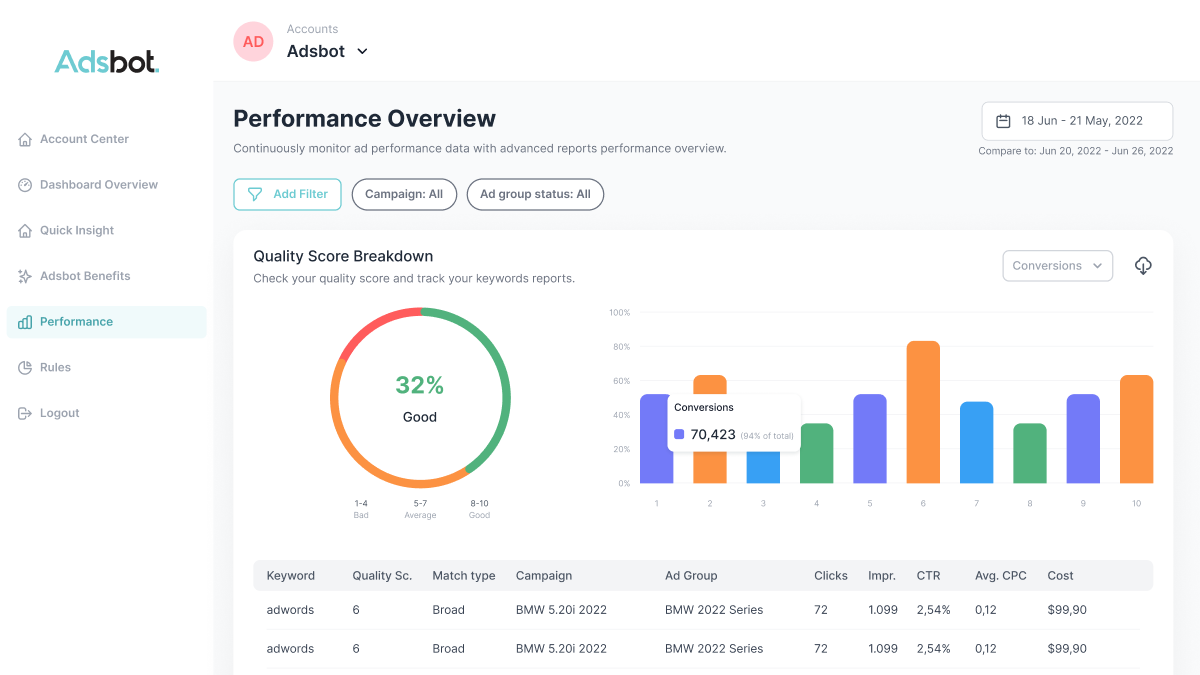Click the Add Filter button
The height and width of the screenshot is (675, 1200).
coord(287,194)
